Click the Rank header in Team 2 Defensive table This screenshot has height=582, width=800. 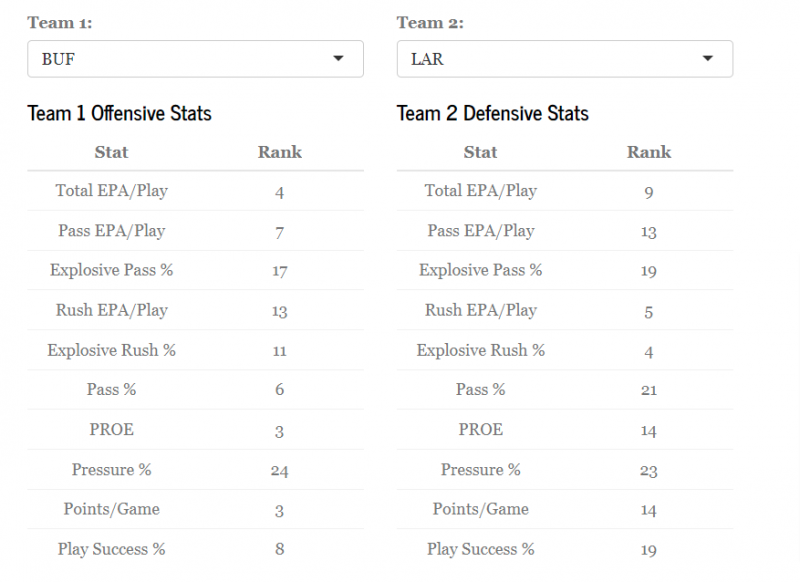click(649, 152)
